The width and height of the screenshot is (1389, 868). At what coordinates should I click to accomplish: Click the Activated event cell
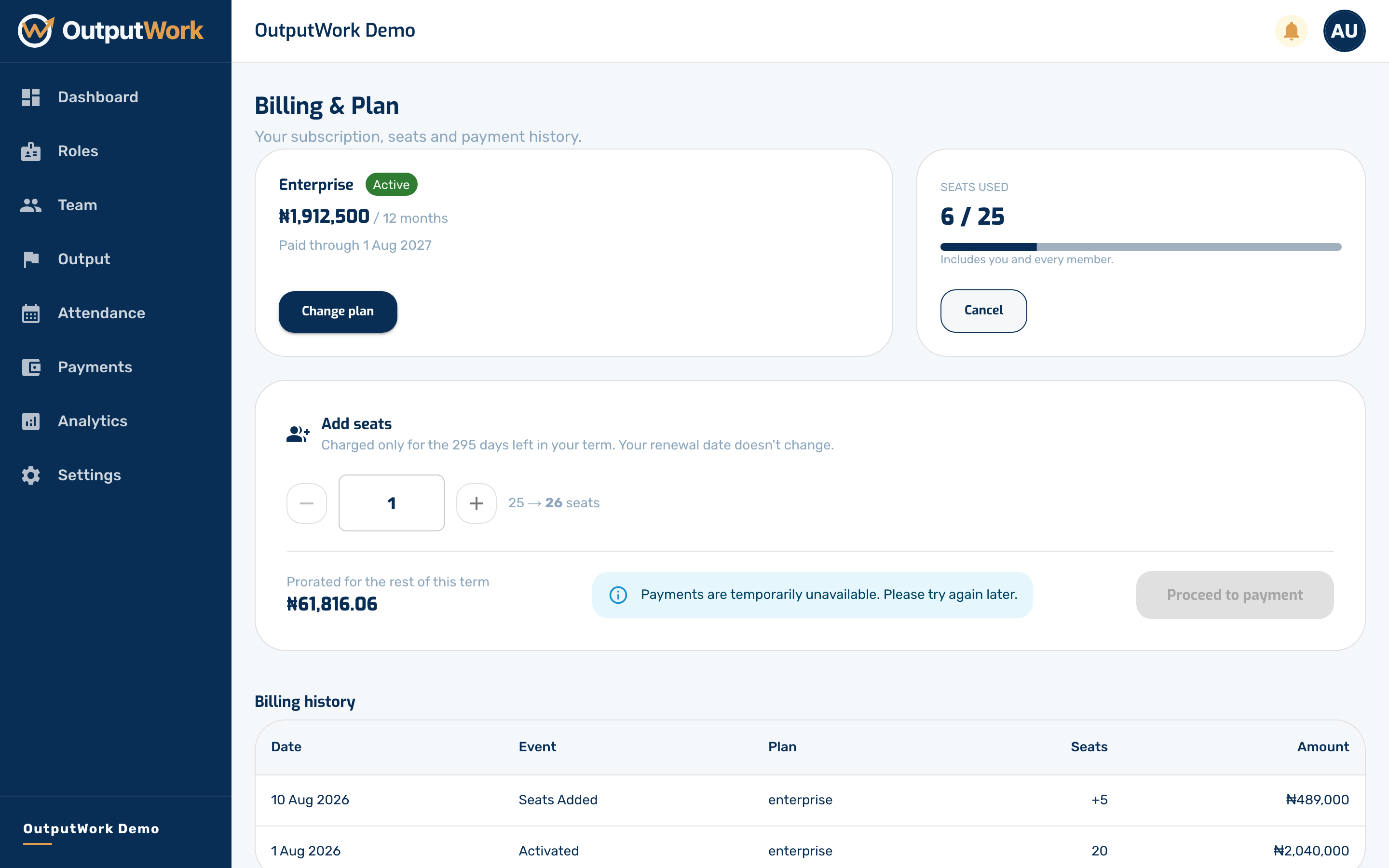549,851
